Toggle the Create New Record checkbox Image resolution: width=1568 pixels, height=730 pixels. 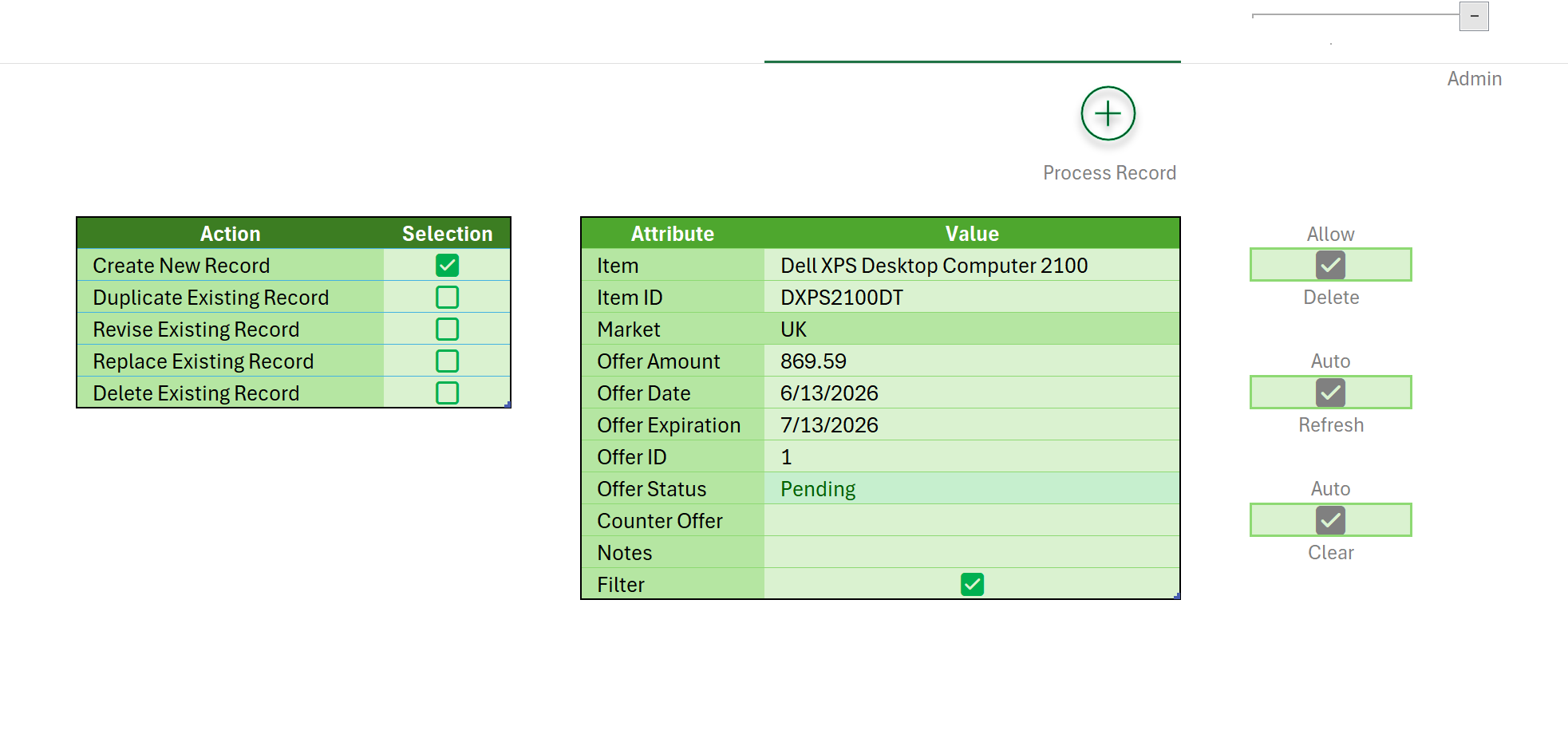coord(447,265)
